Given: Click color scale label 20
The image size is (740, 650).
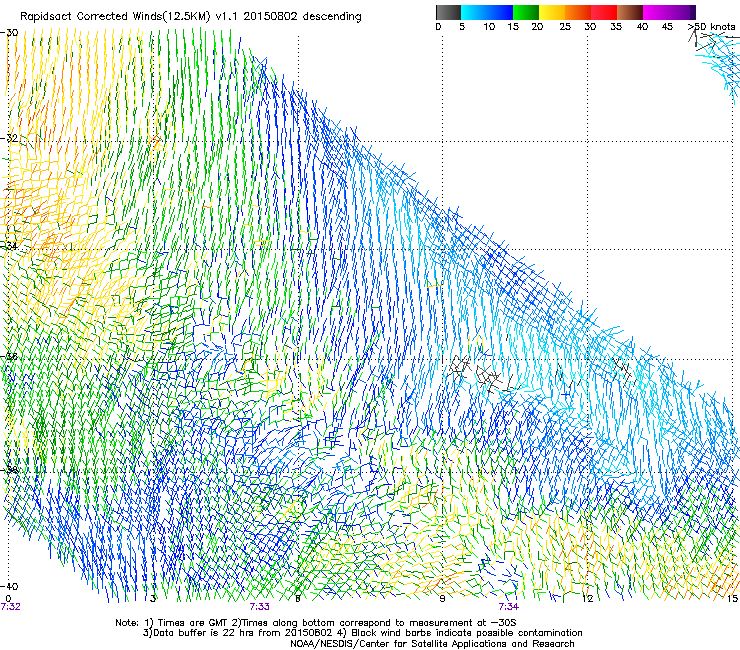Looking at the screenshot, I should [537, 27].
